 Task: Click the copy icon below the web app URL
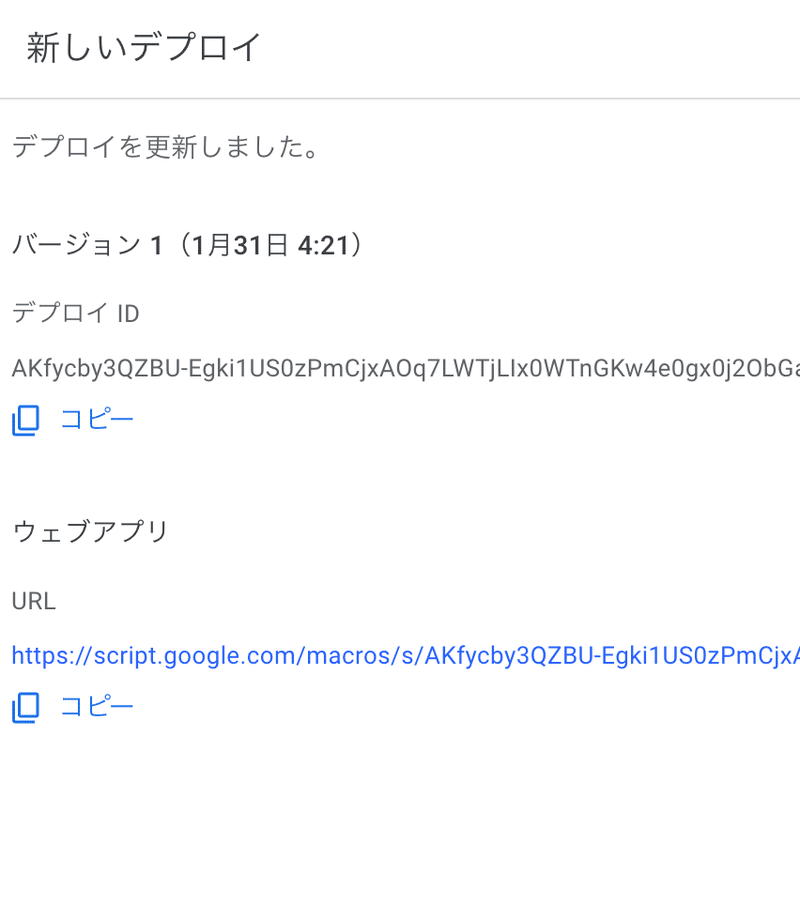[26, 708]
